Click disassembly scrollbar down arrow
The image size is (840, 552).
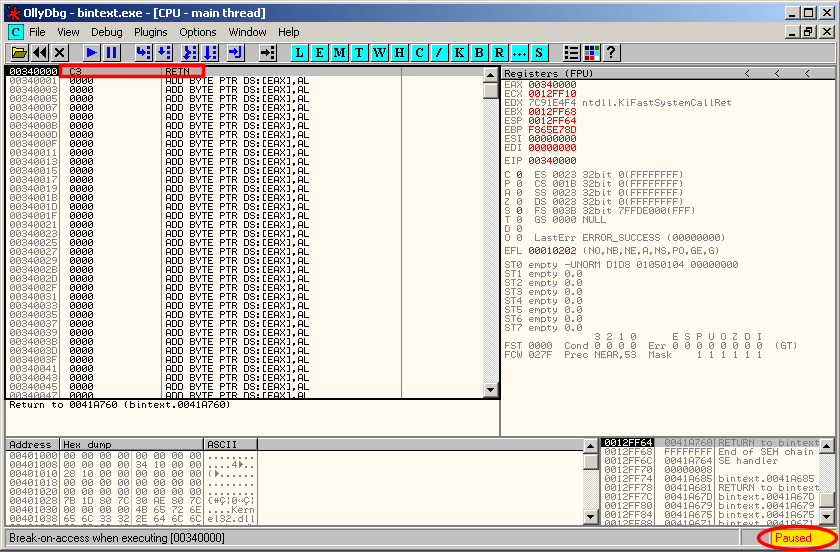[490, 390]
